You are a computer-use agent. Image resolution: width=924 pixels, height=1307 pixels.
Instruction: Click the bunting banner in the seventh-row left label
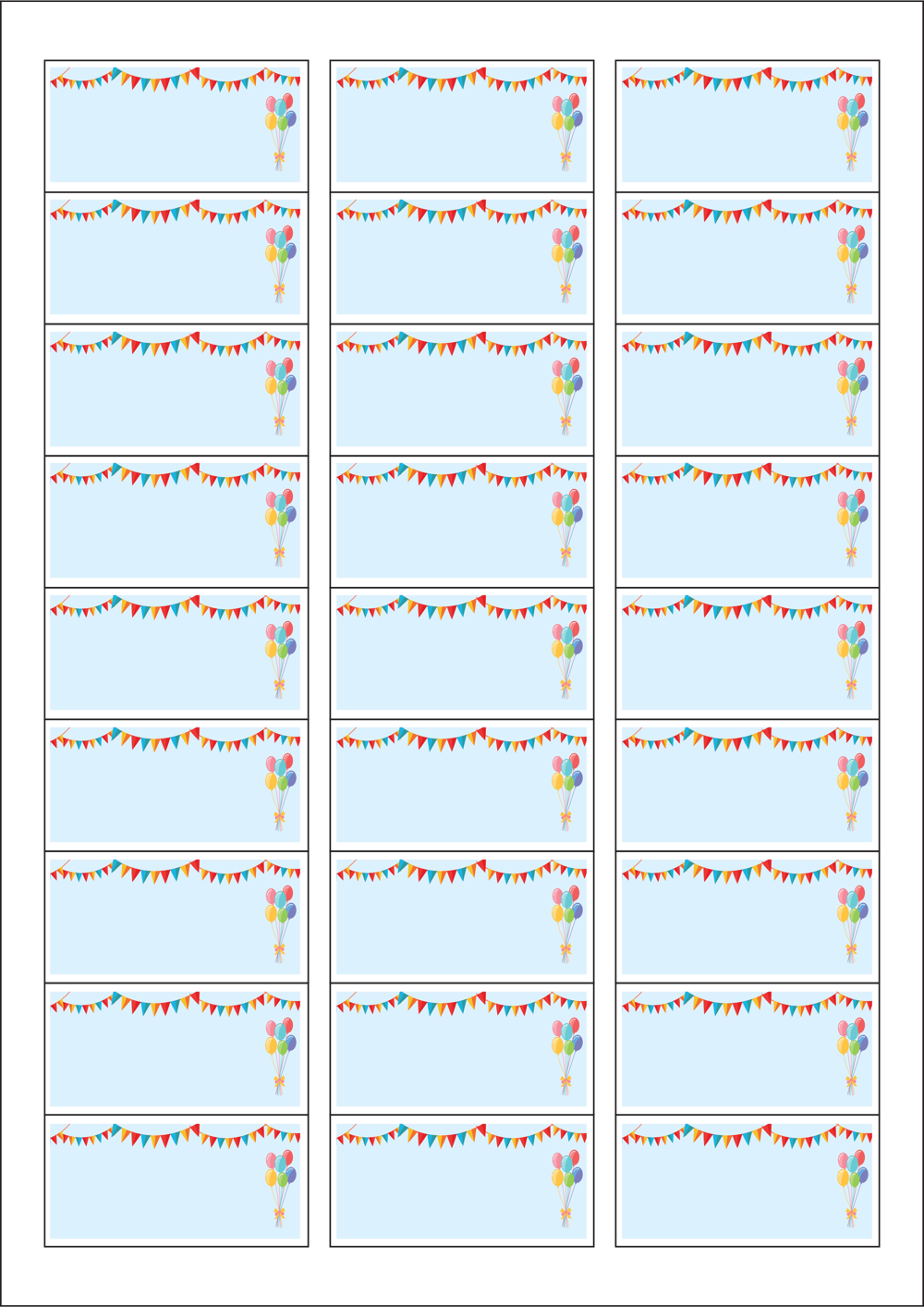click(176, 871)
